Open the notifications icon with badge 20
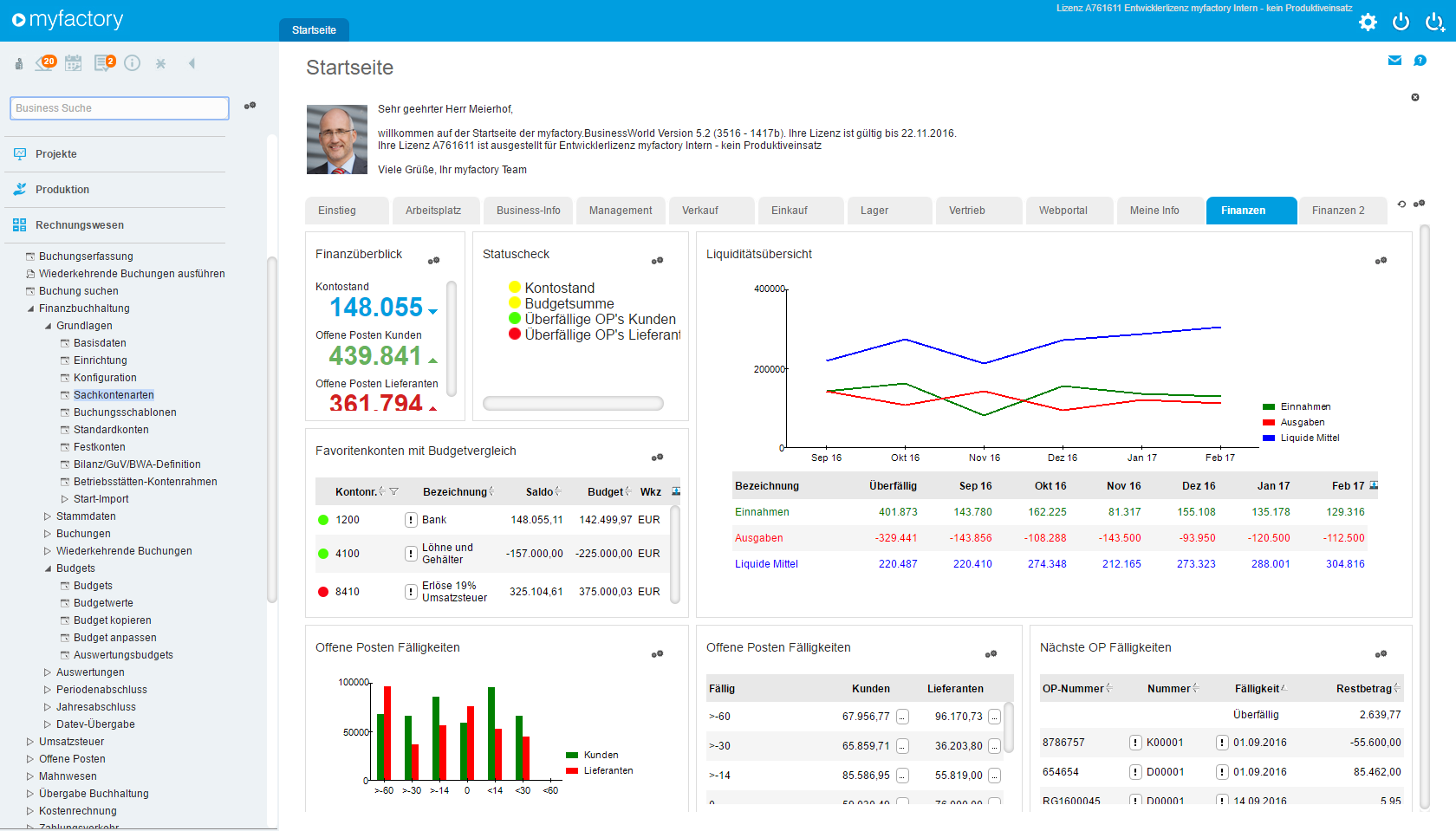The width and height of the screenshot is (1456, 831). (x=45, y=63)
